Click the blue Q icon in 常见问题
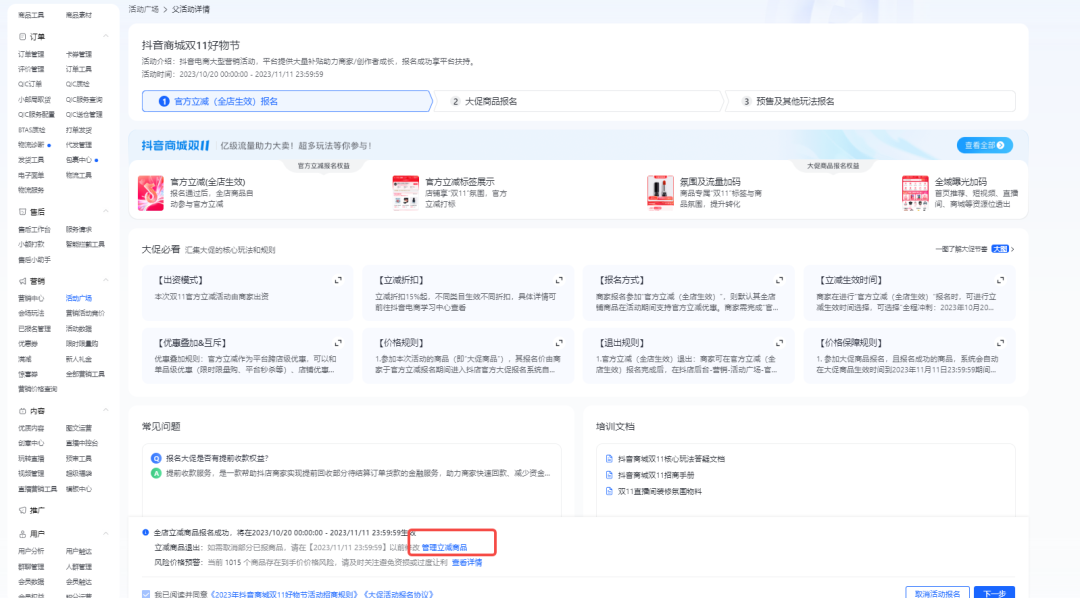This screenshot has height=598, width=1080. 156,458
